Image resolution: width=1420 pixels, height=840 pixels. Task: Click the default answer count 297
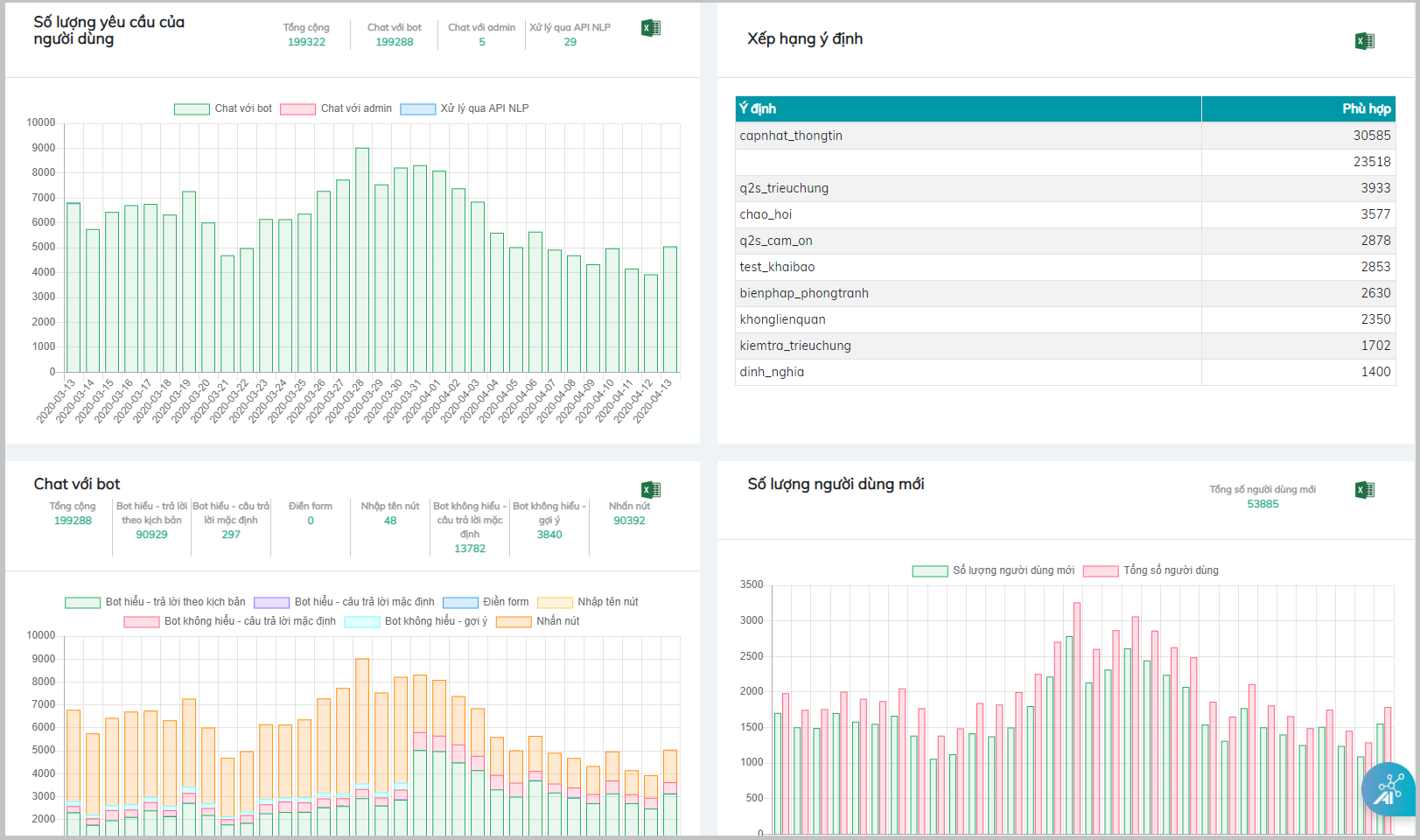point(231,535)
